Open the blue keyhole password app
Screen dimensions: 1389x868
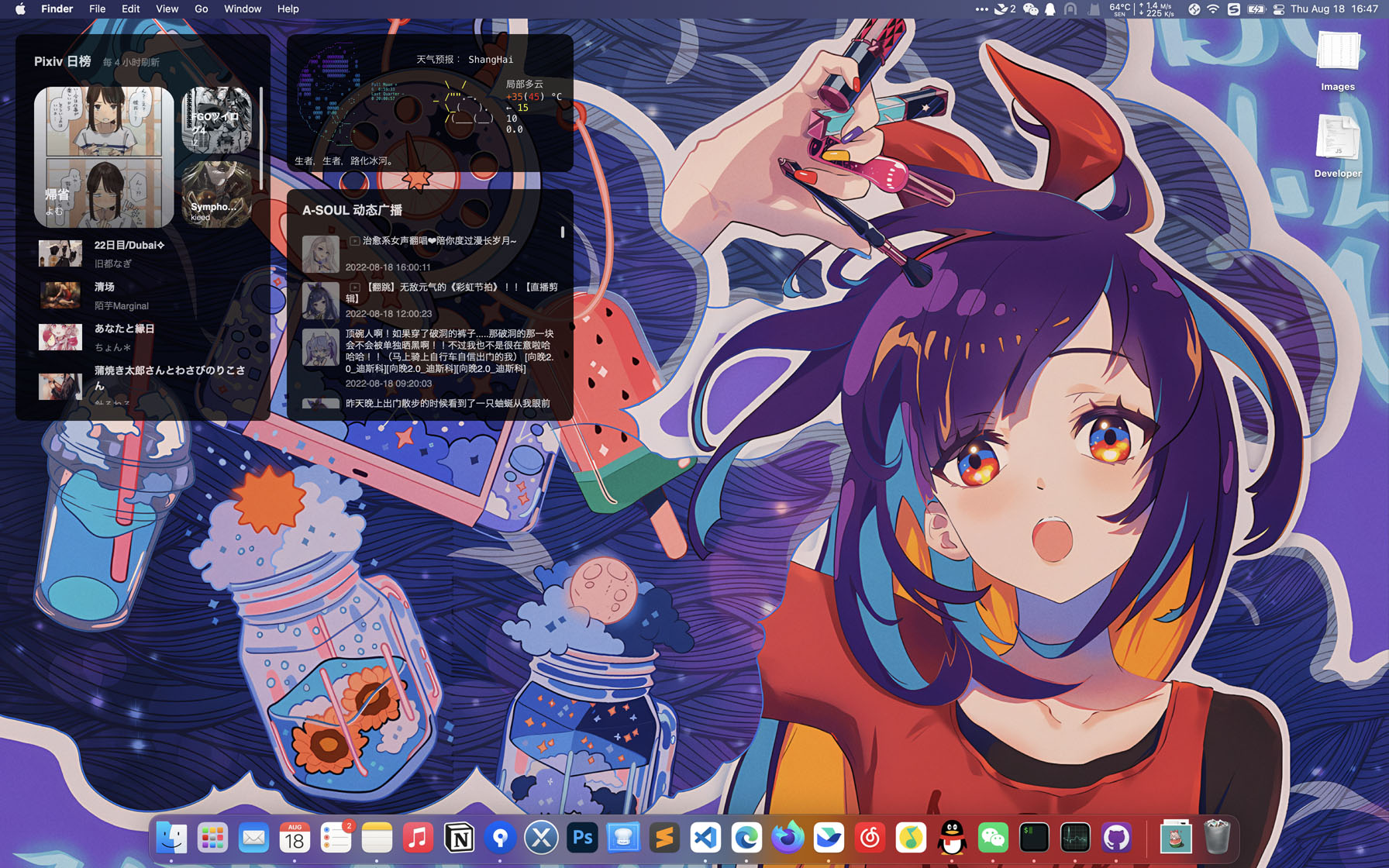[500, 838]
